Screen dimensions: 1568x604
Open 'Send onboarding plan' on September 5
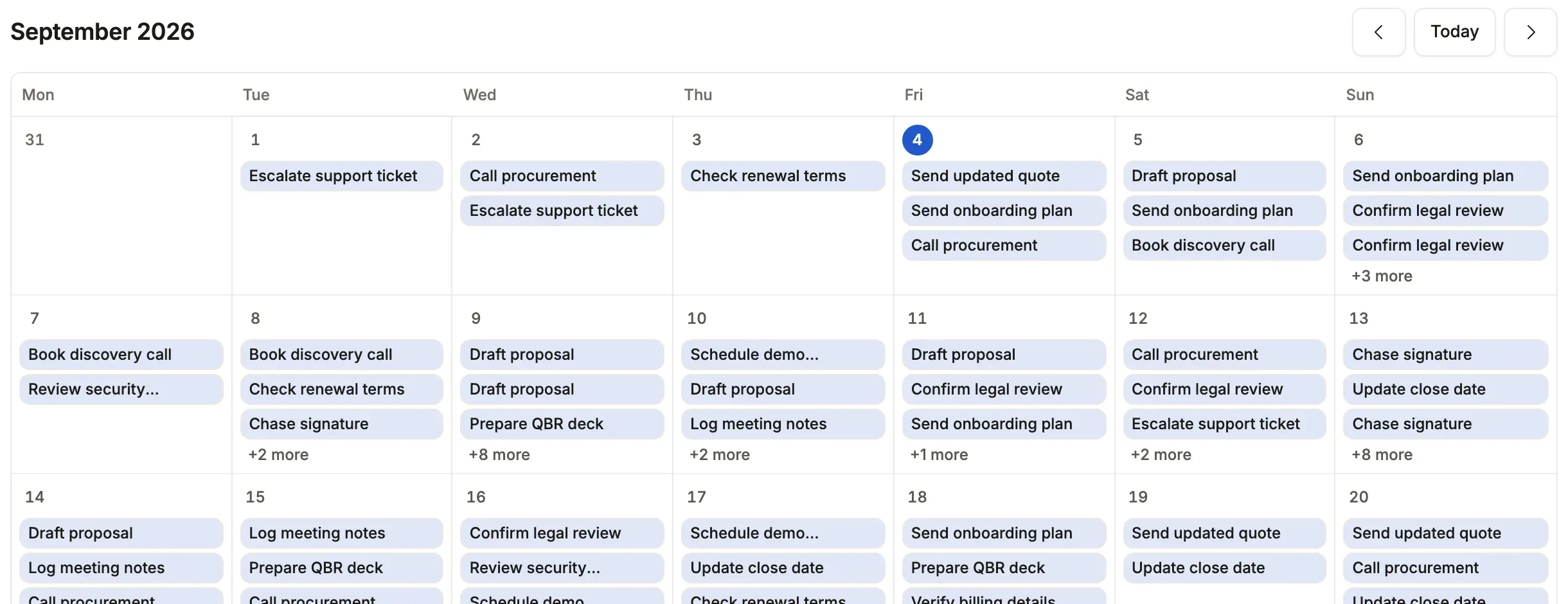click(1224, 211)
